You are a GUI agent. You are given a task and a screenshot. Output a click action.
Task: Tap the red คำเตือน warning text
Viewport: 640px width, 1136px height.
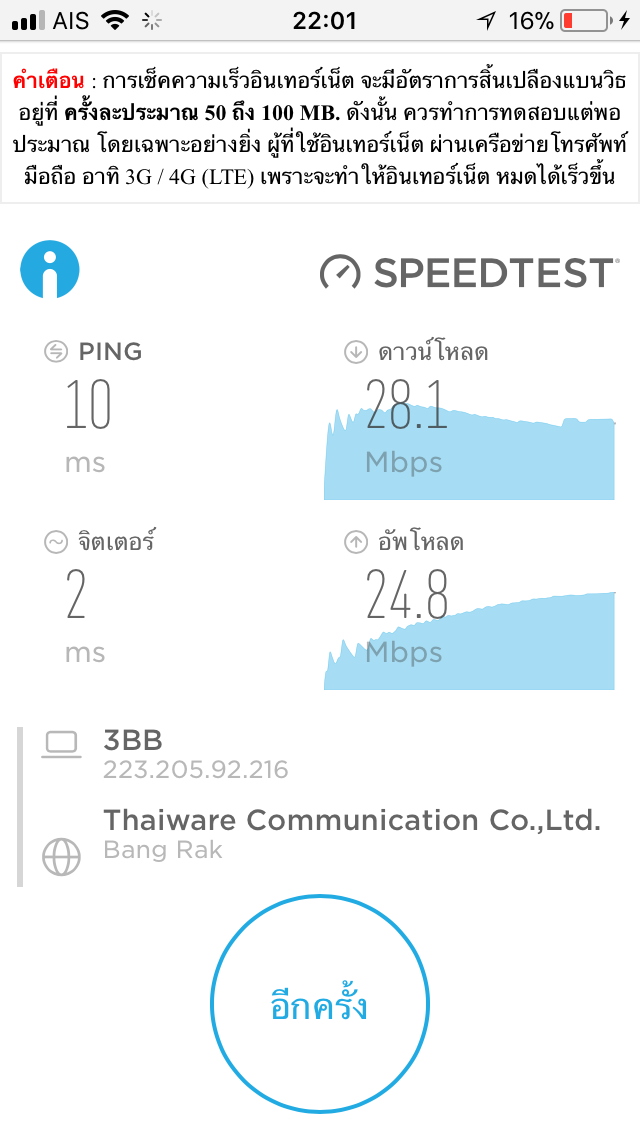click(49, 80)
